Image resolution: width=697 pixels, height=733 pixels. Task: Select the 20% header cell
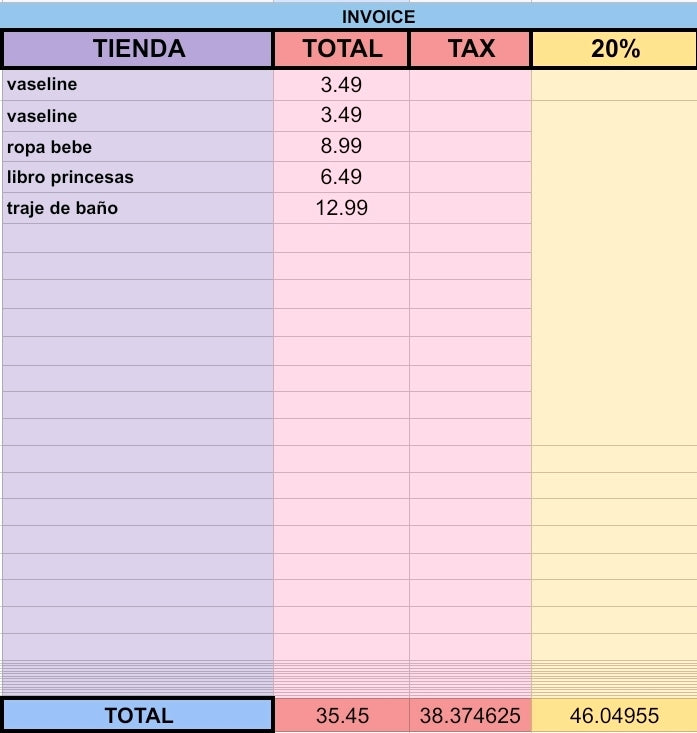click(615, 49)
